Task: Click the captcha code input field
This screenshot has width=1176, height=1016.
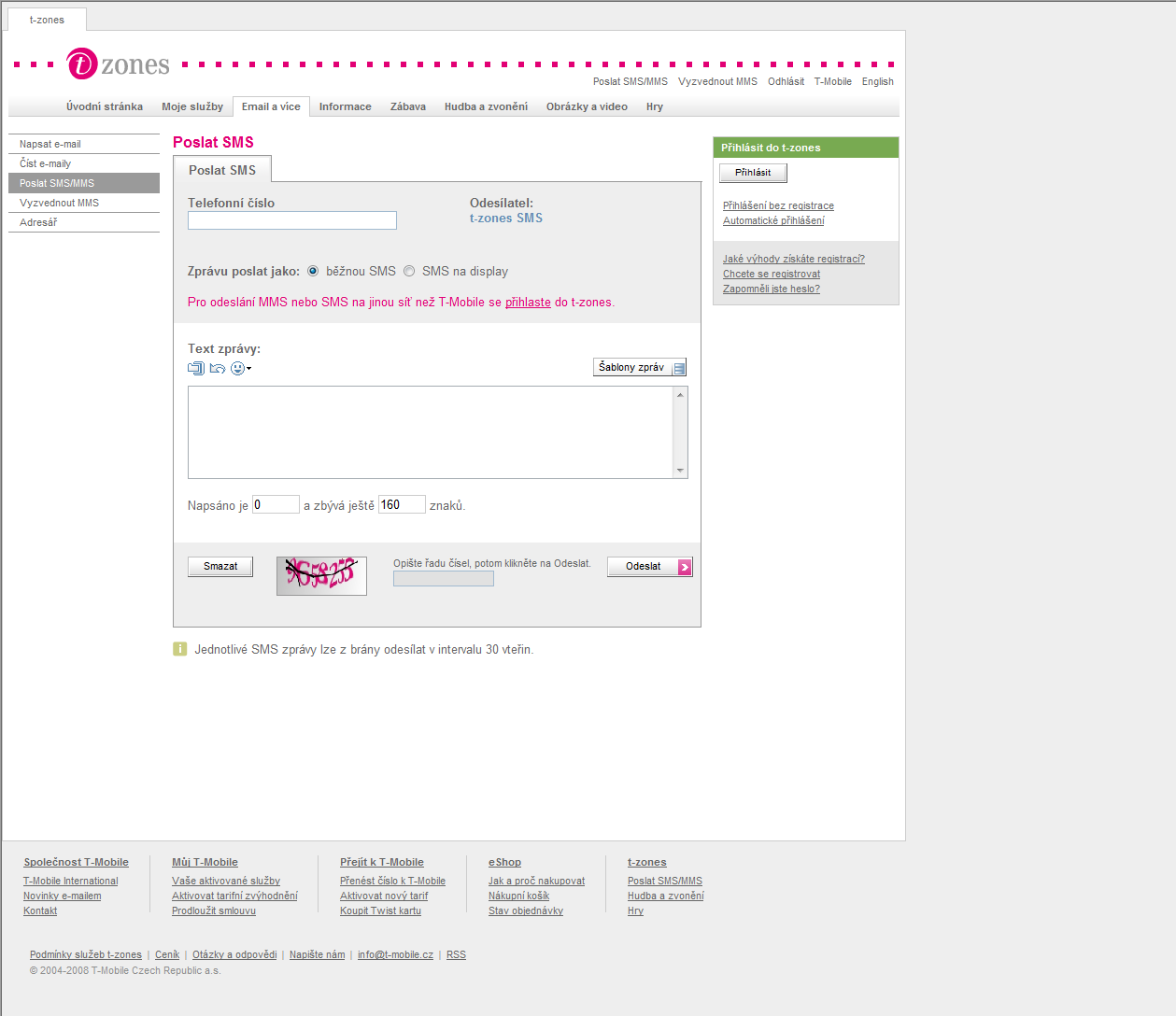Action: [444, 579]
